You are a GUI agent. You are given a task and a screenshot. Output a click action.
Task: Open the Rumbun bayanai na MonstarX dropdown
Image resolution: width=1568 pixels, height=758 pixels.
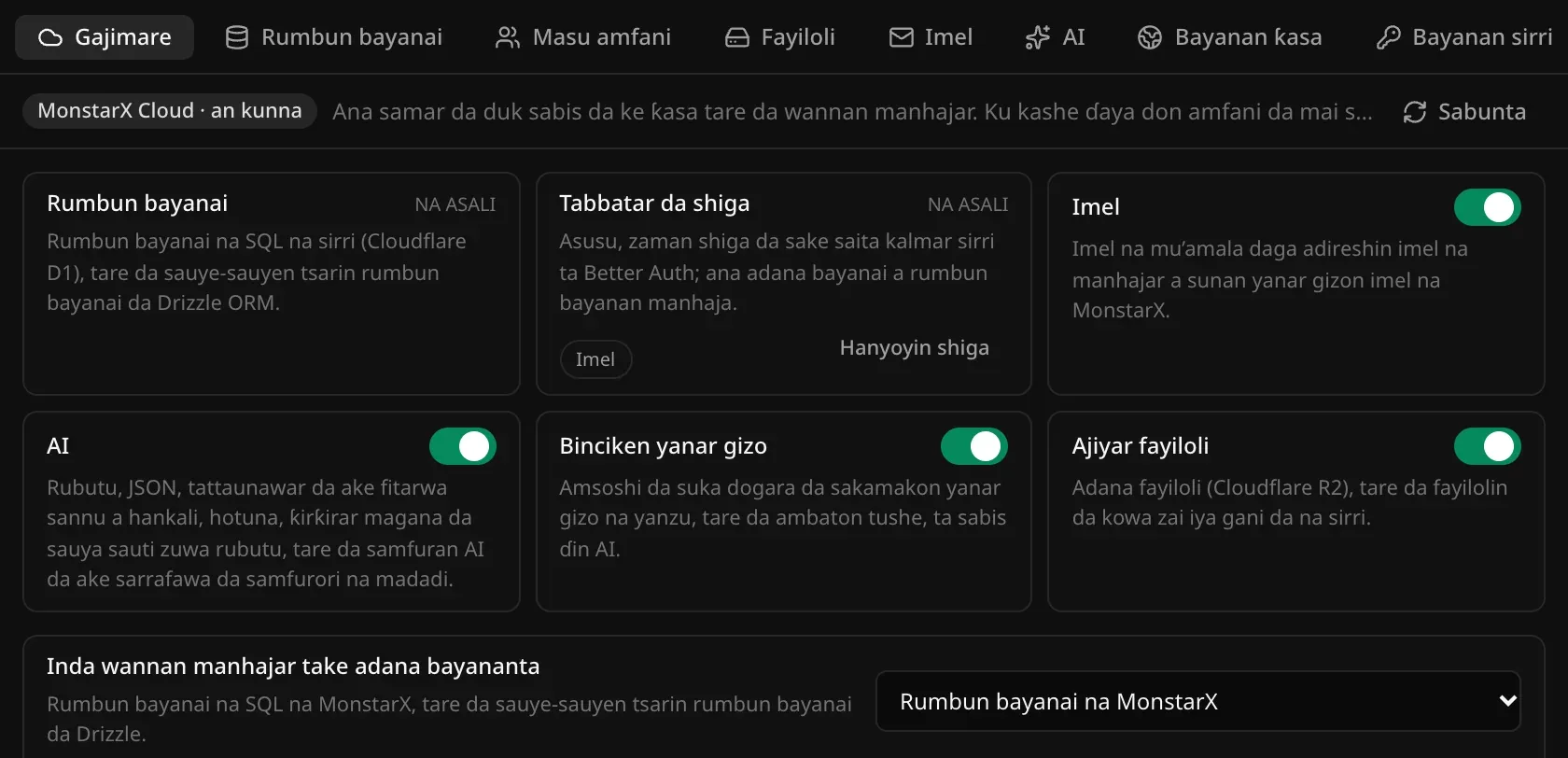pyautogui.click(x=1198, y=701)
